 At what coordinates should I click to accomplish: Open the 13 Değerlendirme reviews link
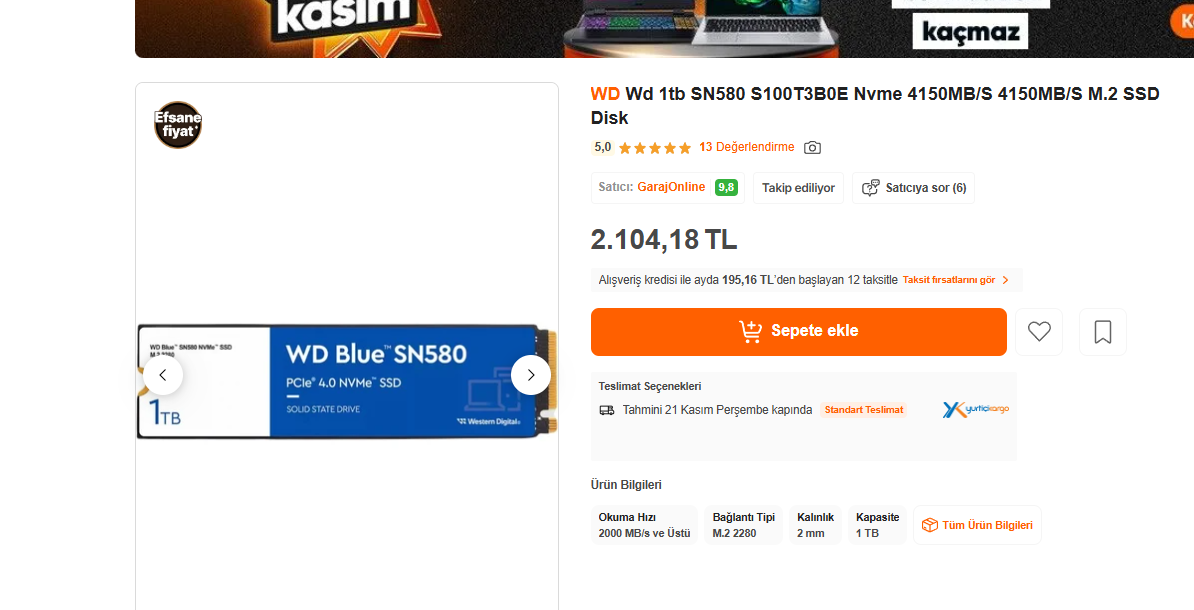pos(746,147)
